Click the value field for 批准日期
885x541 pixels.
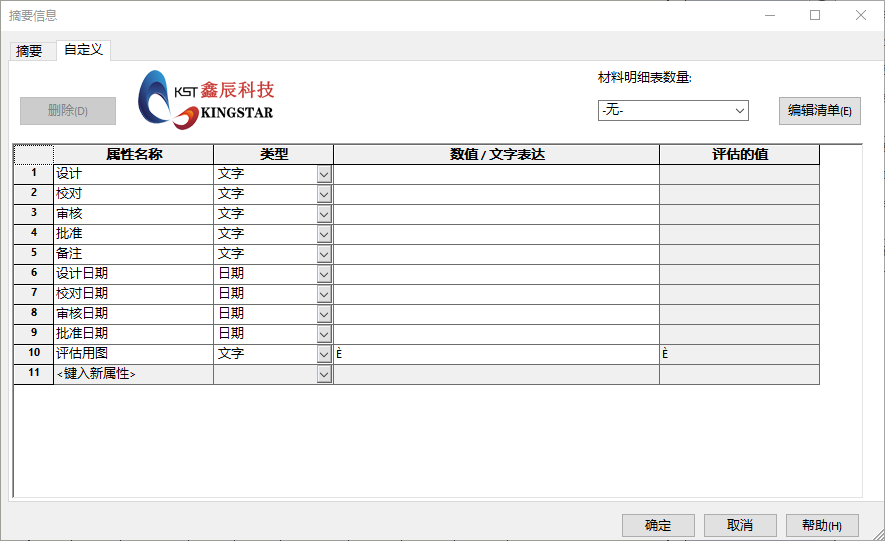click(x=496, y=334)
